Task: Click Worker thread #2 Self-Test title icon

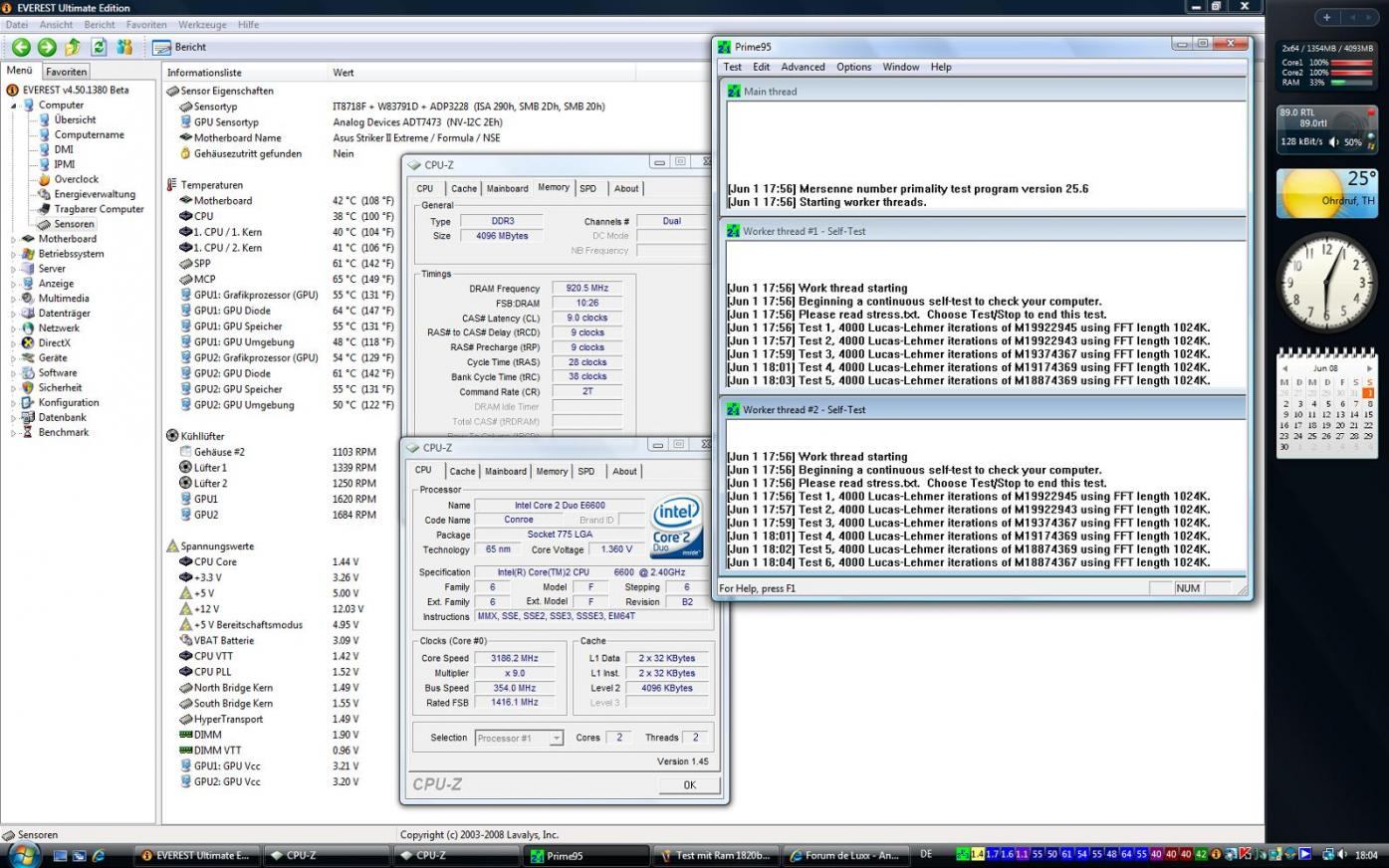Action: [x=733, y=409]
